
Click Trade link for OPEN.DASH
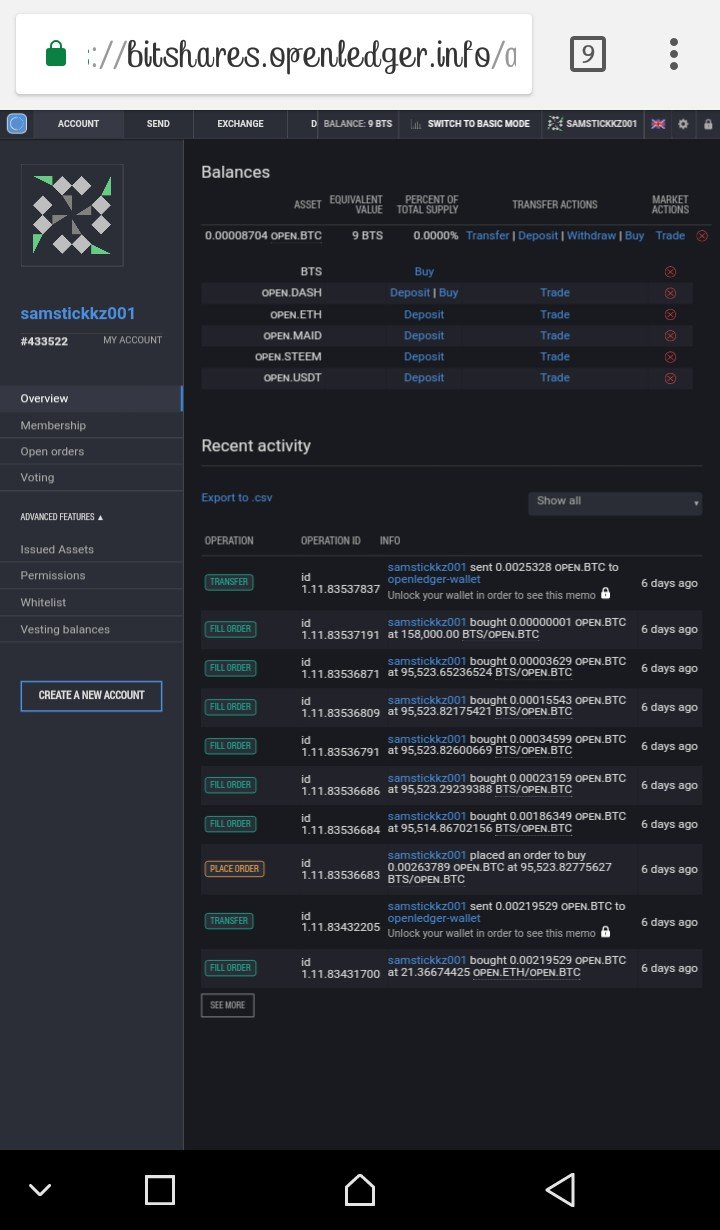click(555, 293)
